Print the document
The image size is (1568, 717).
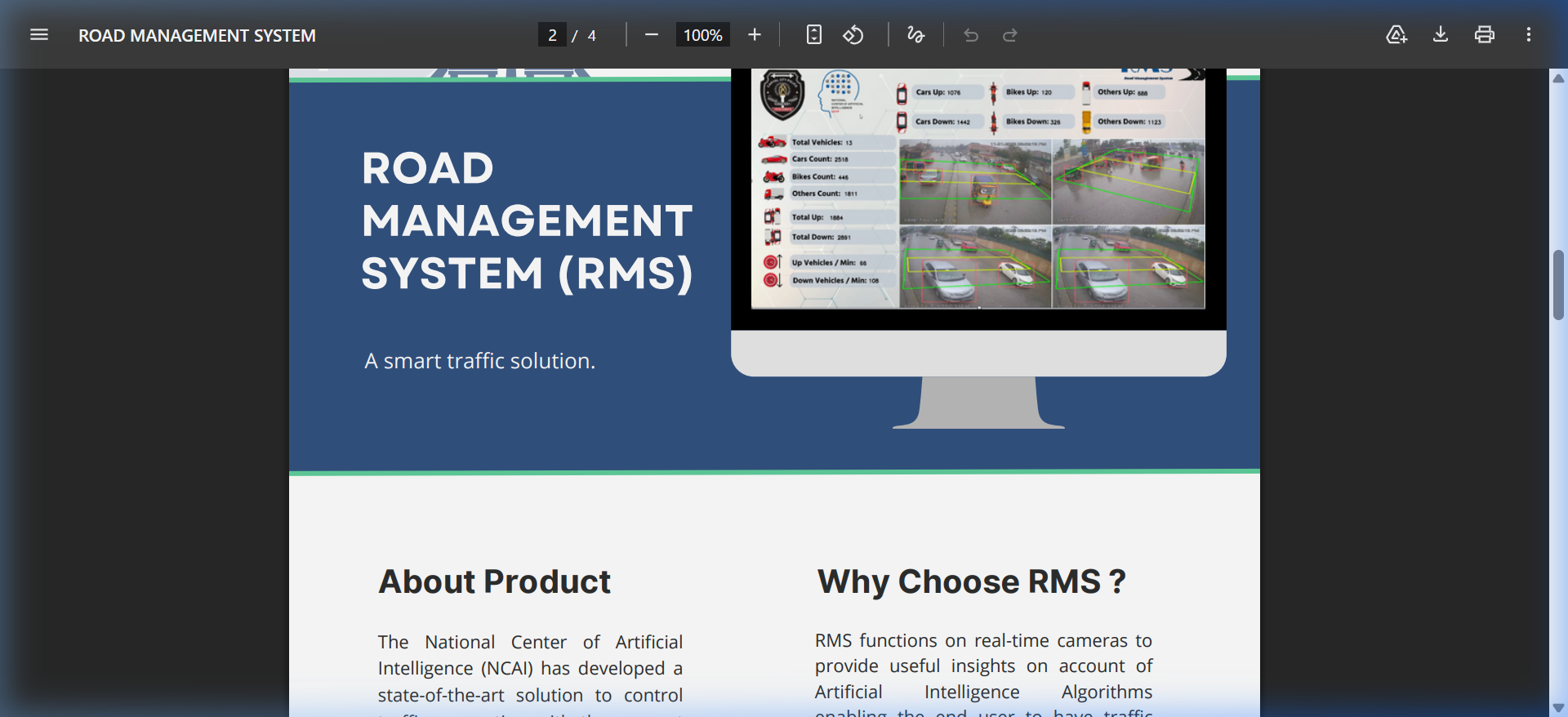1484,34
